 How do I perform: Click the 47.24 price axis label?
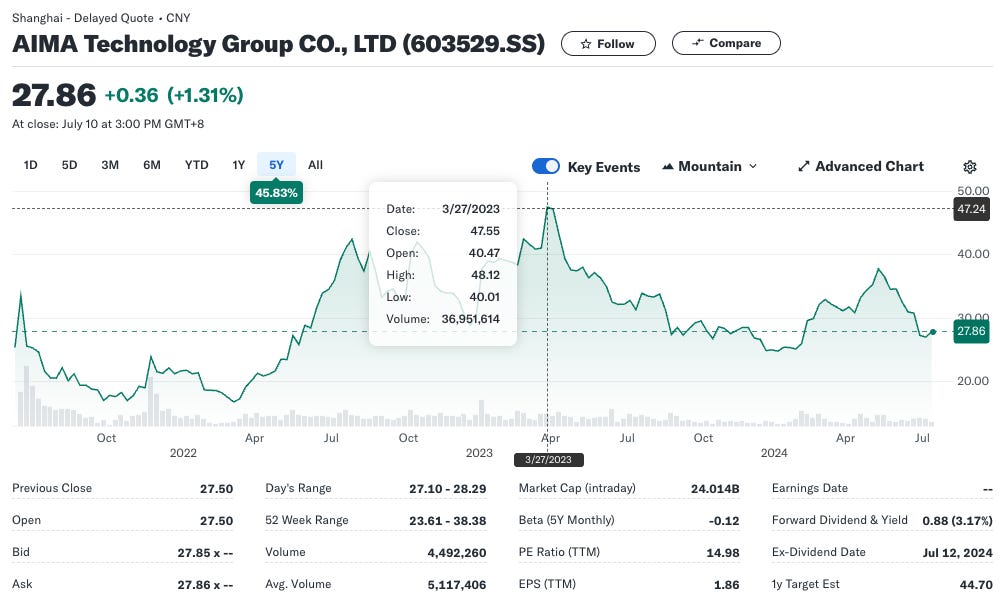[x=971, y=209]
